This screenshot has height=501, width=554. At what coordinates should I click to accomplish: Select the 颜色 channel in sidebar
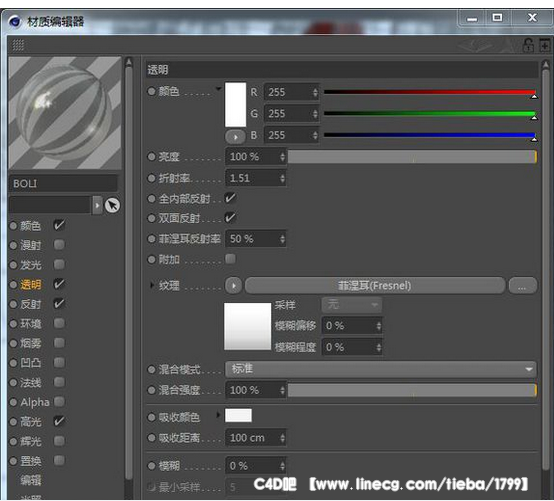point(30,225)
